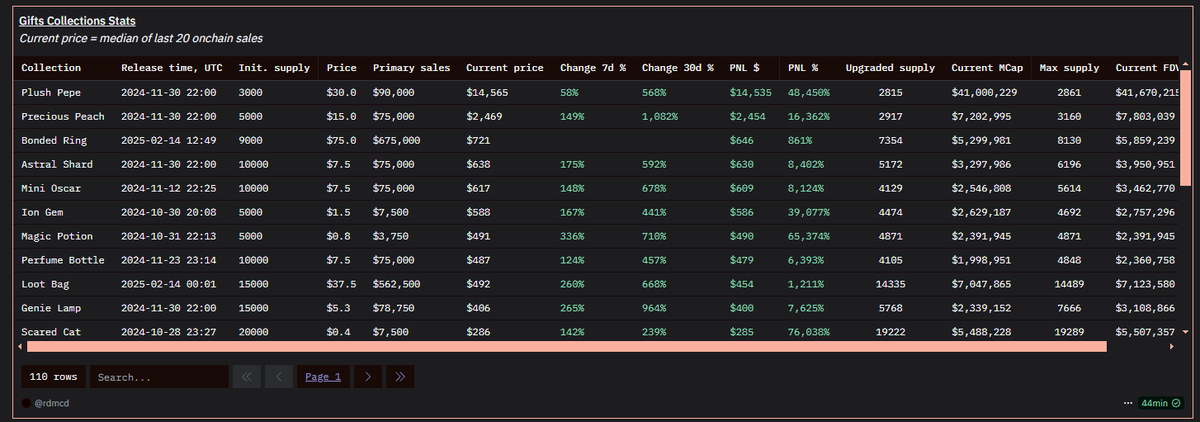Open the Page 1 link
Screen dimensions: 1200x422
pyautogui.click(x=323, y=377)
